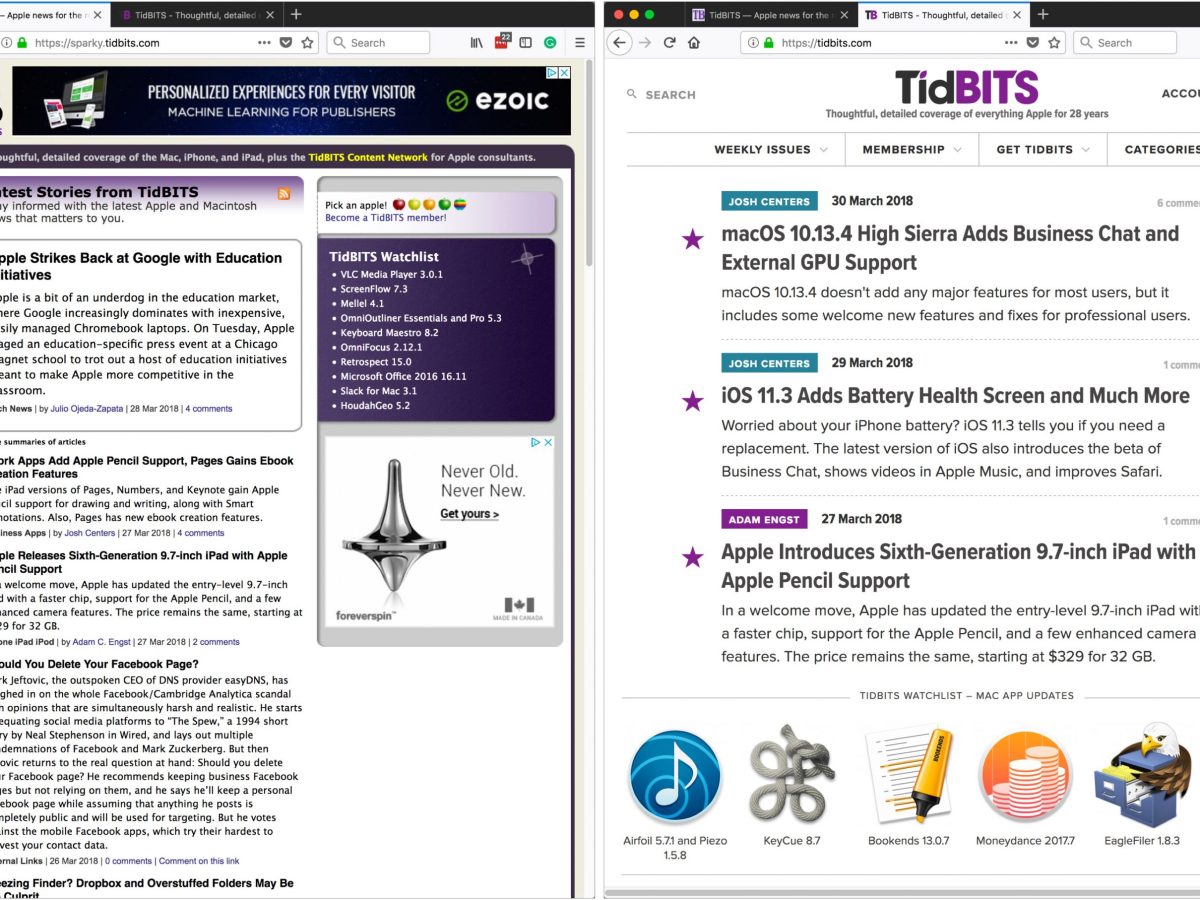
Task: Click red extension icon with 22 badge
Action: [x=502, y=42]
